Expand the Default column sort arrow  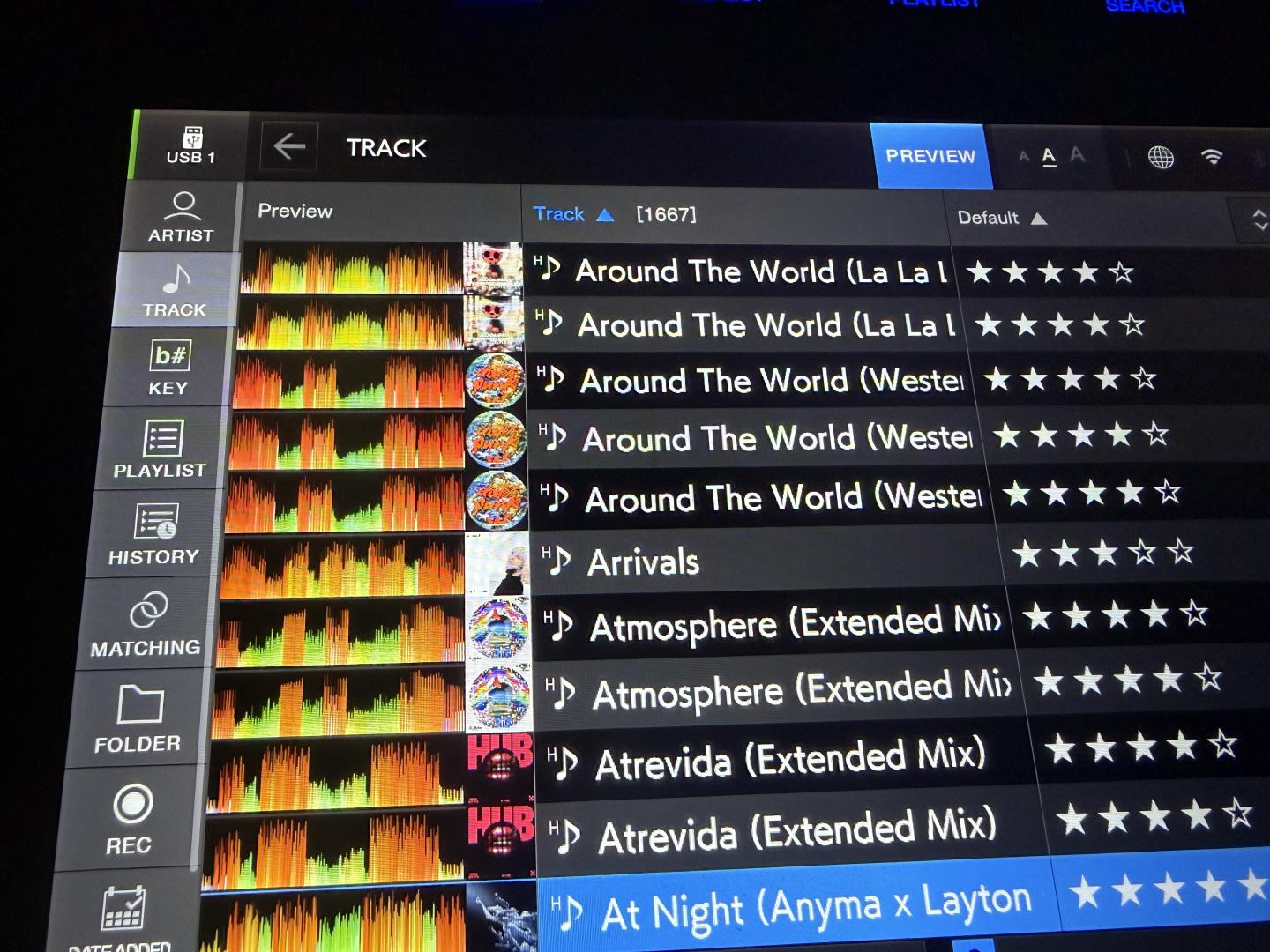(x=1039, y=219)
